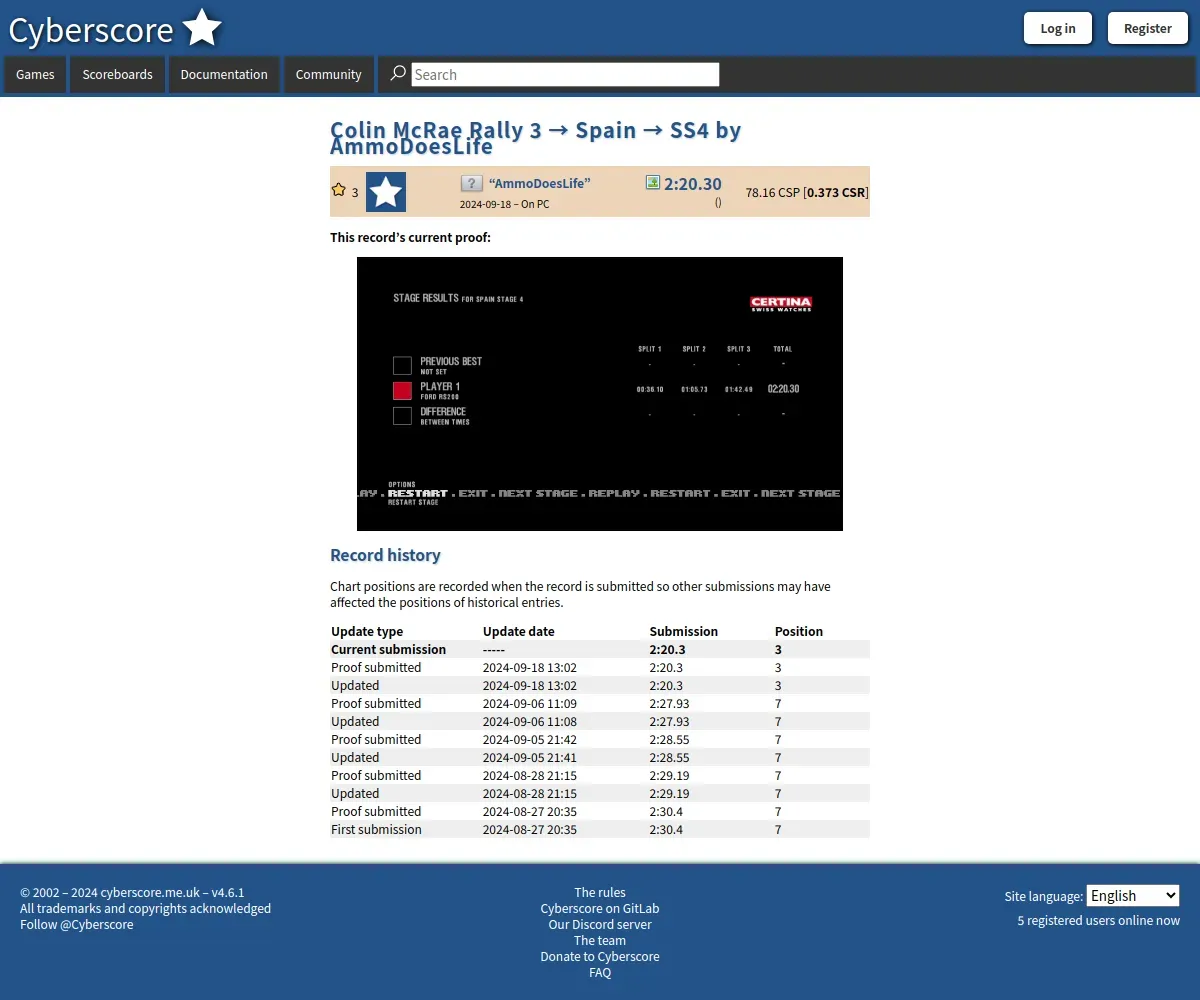Open the Site language dropdown

pyautogui.click(x=1133, y=896)
